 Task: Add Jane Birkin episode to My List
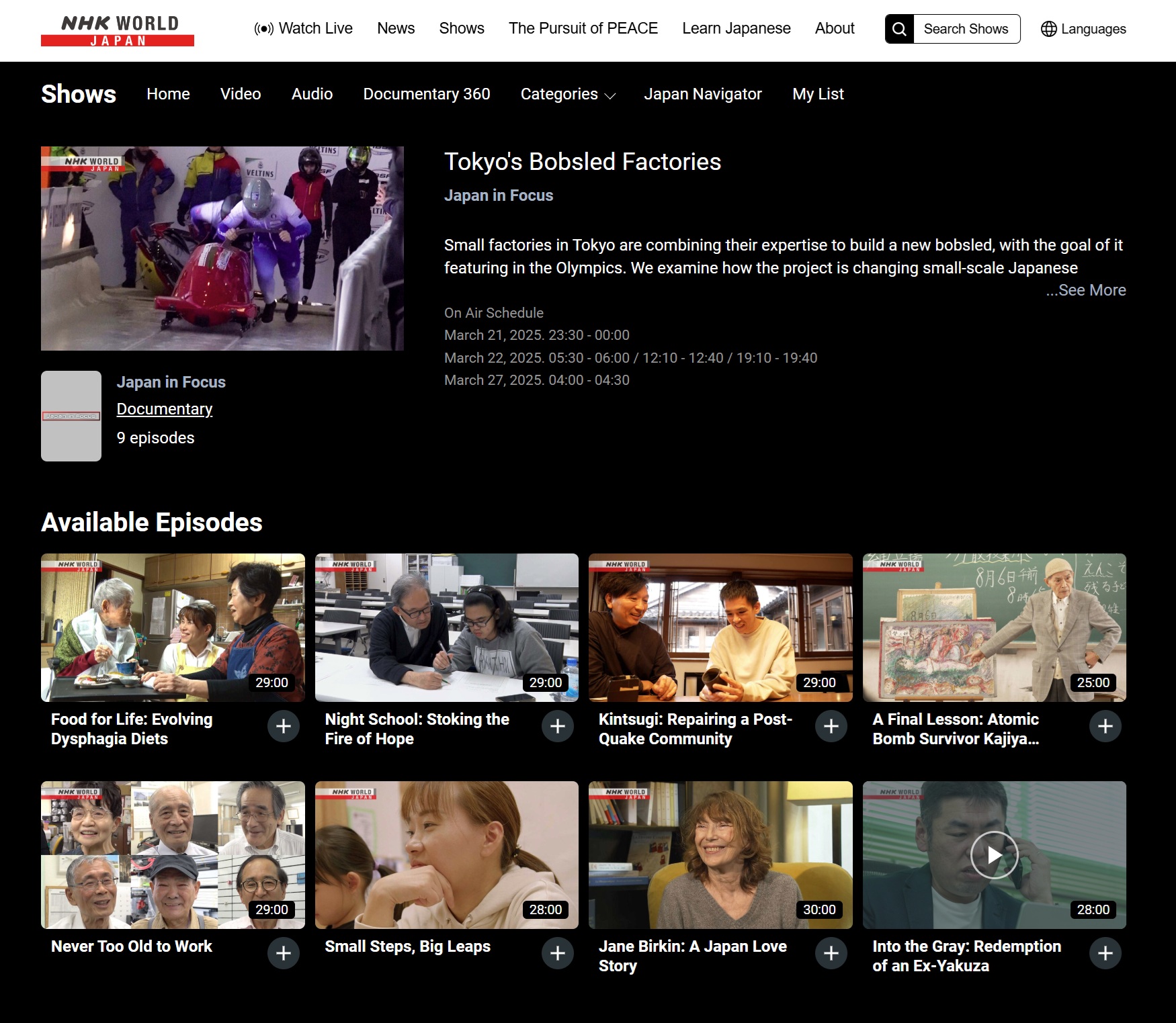(x=831, y=953)
